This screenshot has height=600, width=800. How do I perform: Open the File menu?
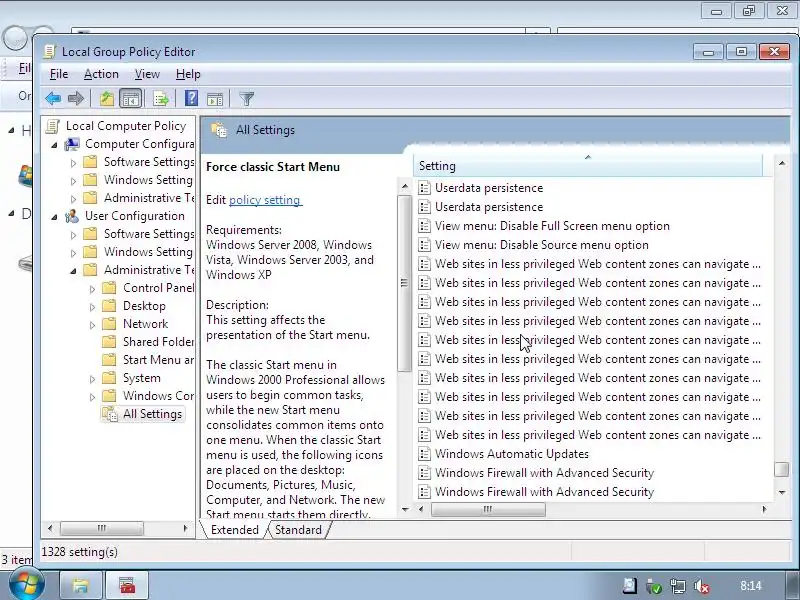[59, 74]
